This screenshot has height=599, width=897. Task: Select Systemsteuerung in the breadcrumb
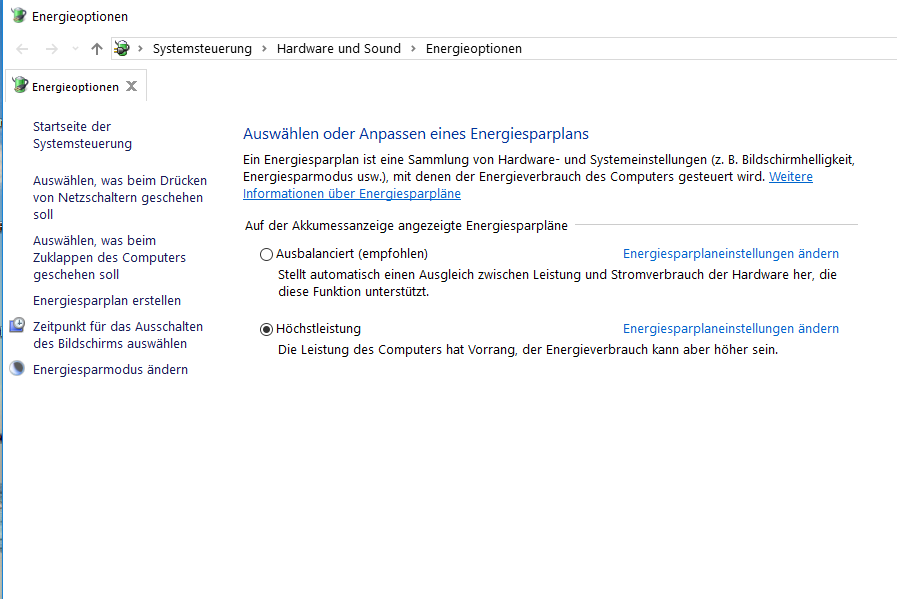click(x=202, y=49)
